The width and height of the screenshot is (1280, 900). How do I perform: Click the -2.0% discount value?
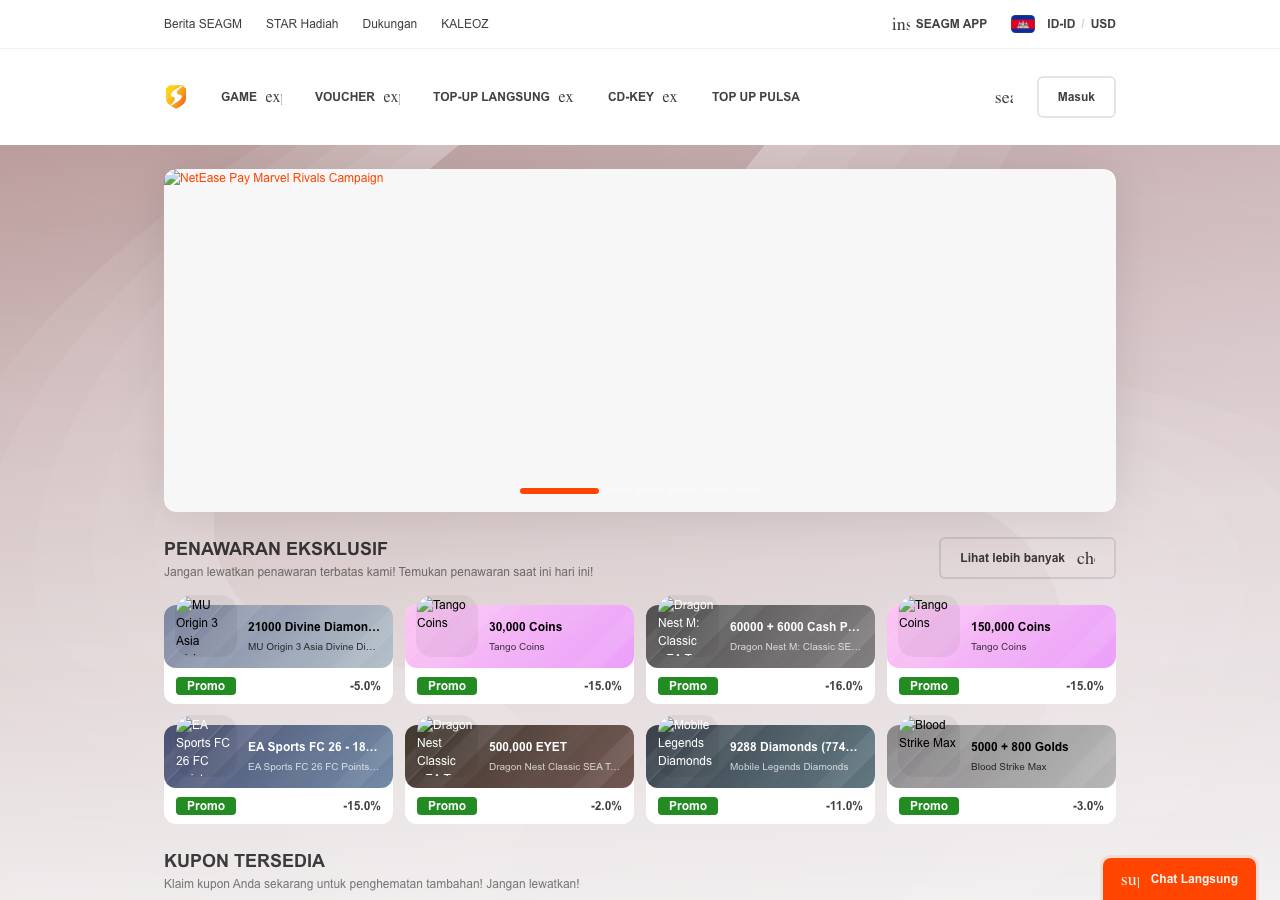(606, 806)
